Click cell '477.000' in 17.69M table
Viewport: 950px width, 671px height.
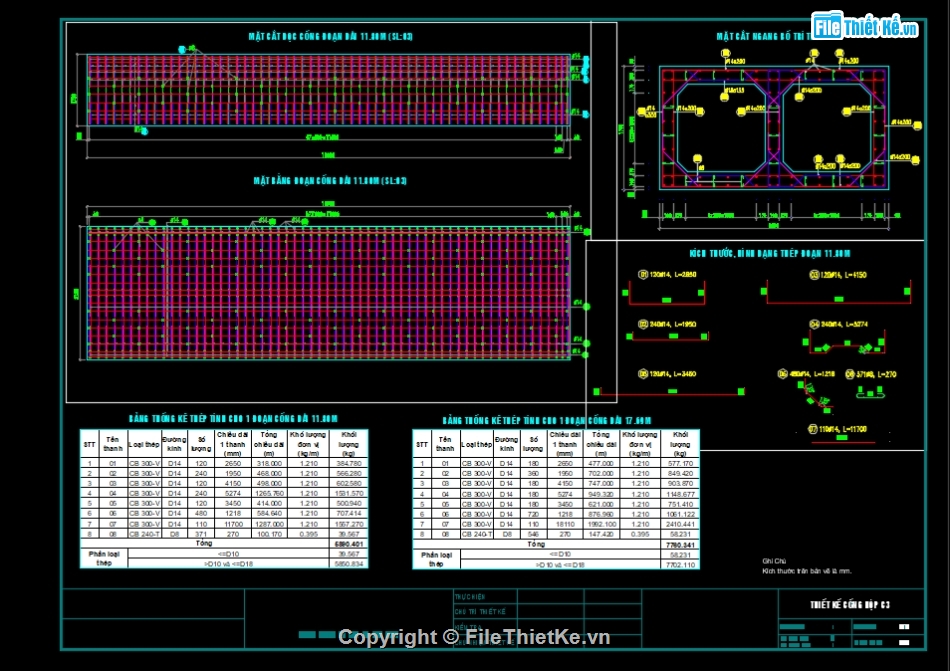[x=602, y=464]
